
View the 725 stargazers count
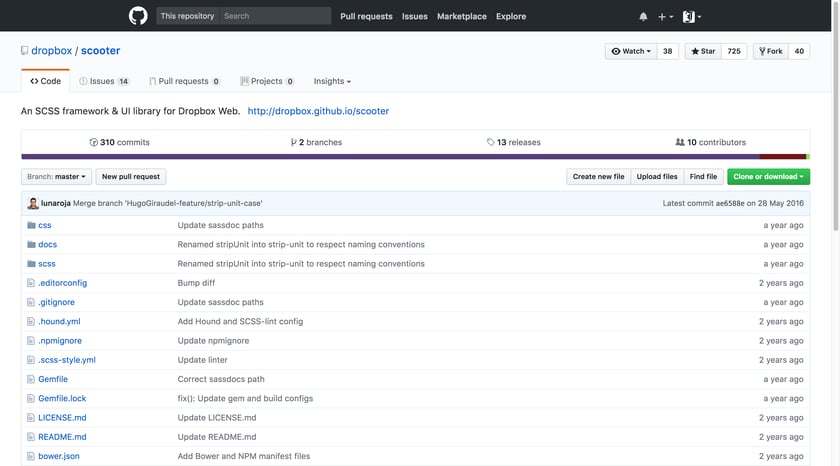tap(734, 51)
